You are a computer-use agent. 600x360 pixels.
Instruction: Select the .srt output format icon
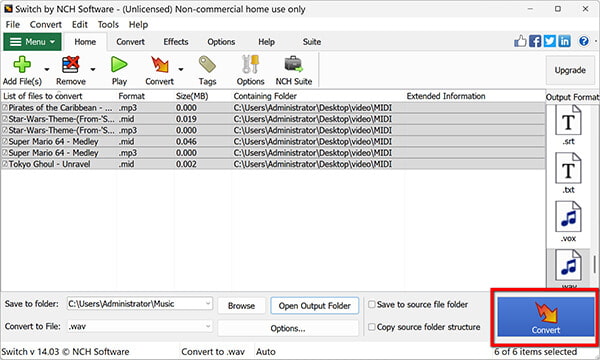[x=568, y=120]
